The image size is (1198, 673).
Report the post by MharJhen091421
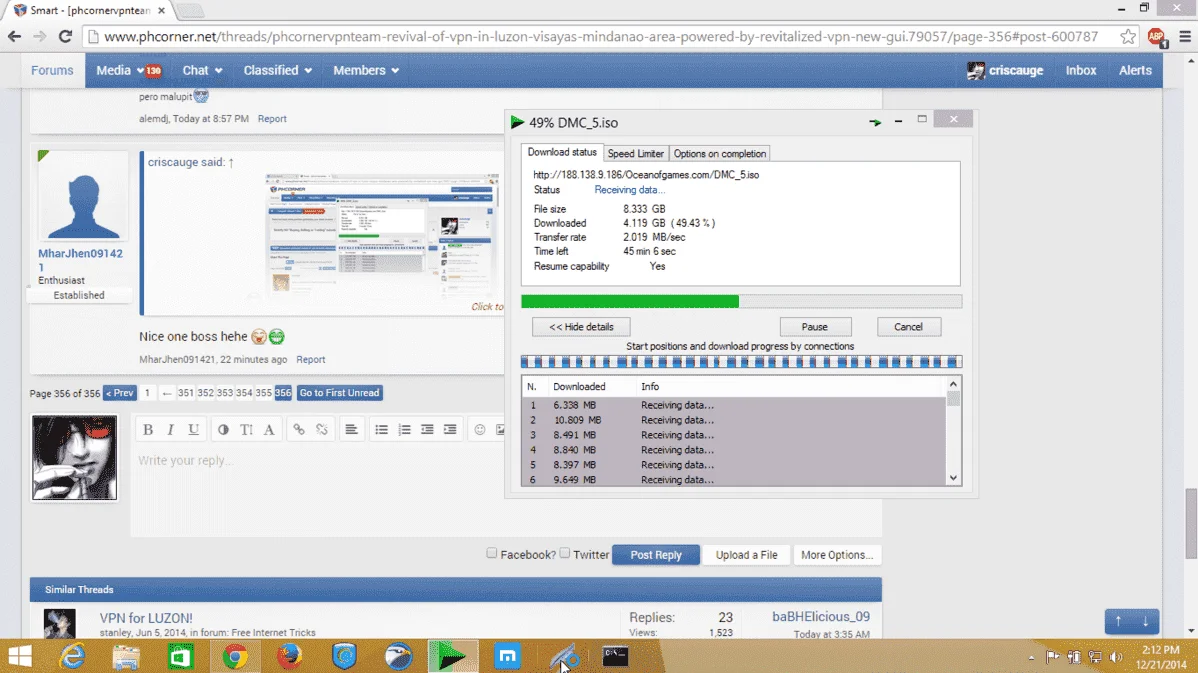pos(311,360)
